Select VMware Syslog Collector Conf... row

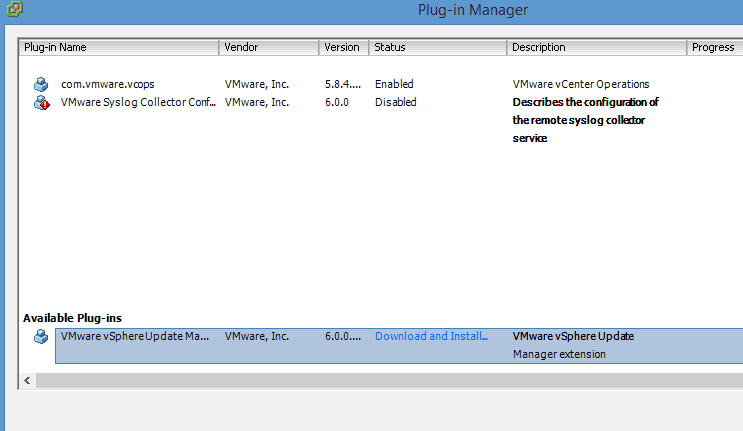coord(138,102)
